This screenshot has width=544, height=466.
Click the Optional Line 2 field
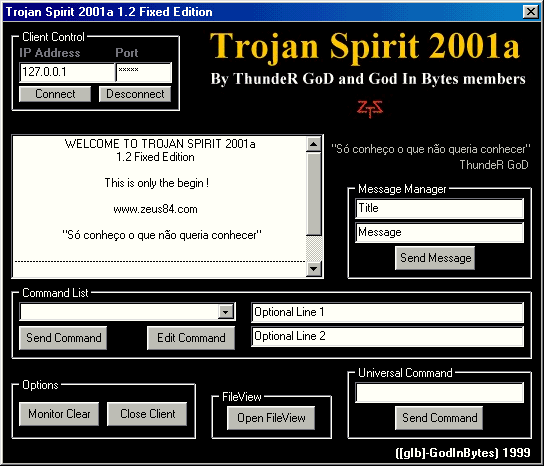tap(387, 336)
